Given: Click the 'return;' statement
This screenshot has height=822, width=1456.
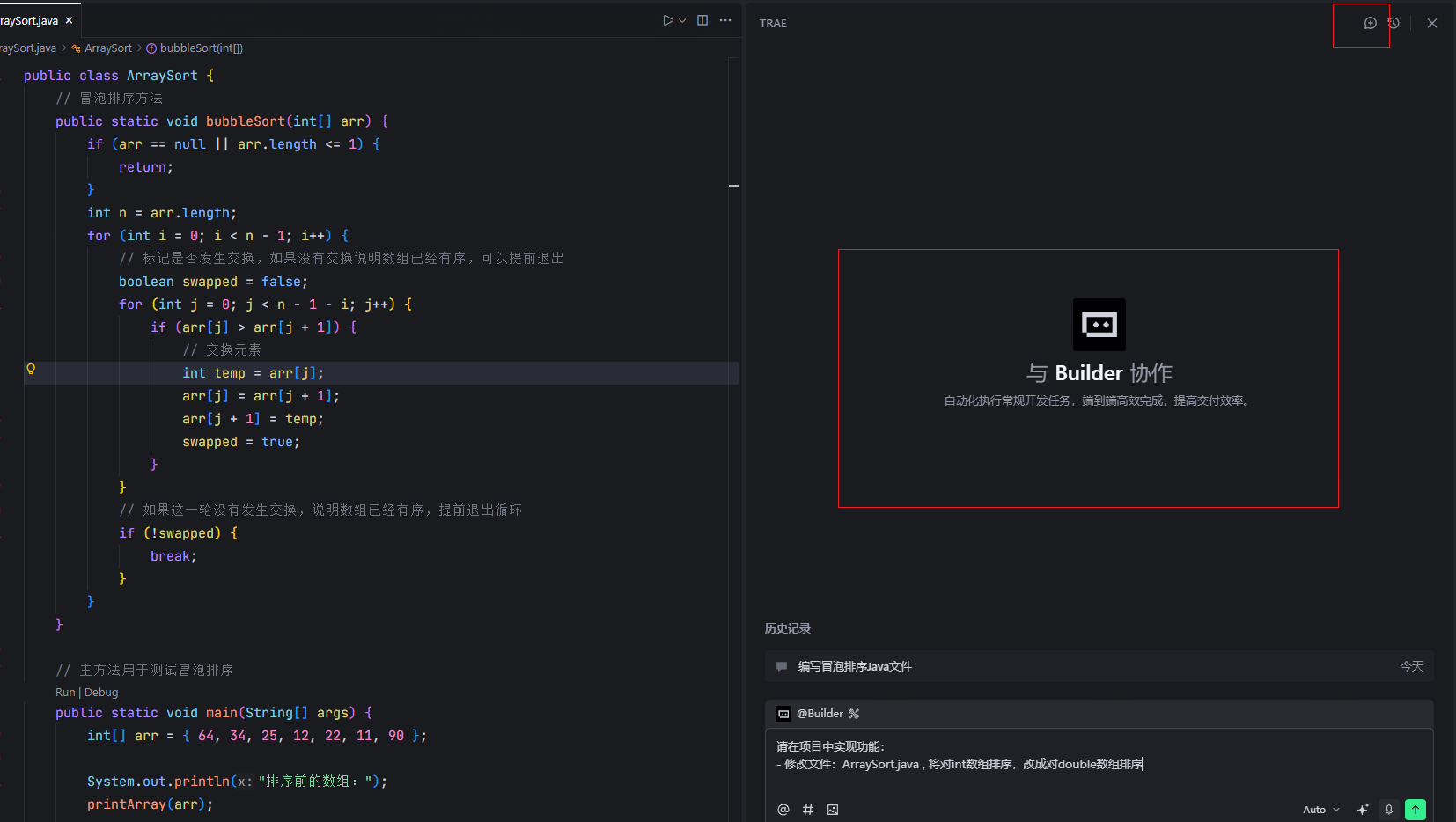Looking at the screenshot, I should pos(146,167).
